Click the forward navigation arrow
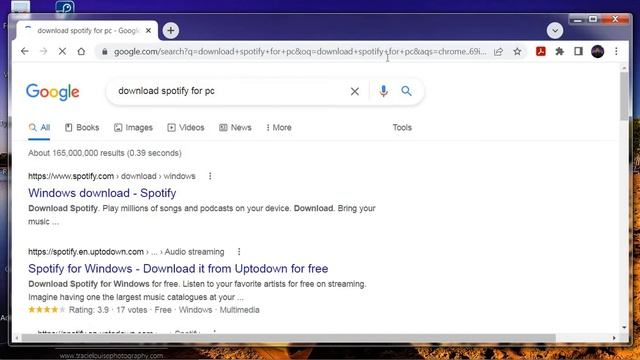Image resolution: width=640 pixels, height=360 pixels. point(44,51)
